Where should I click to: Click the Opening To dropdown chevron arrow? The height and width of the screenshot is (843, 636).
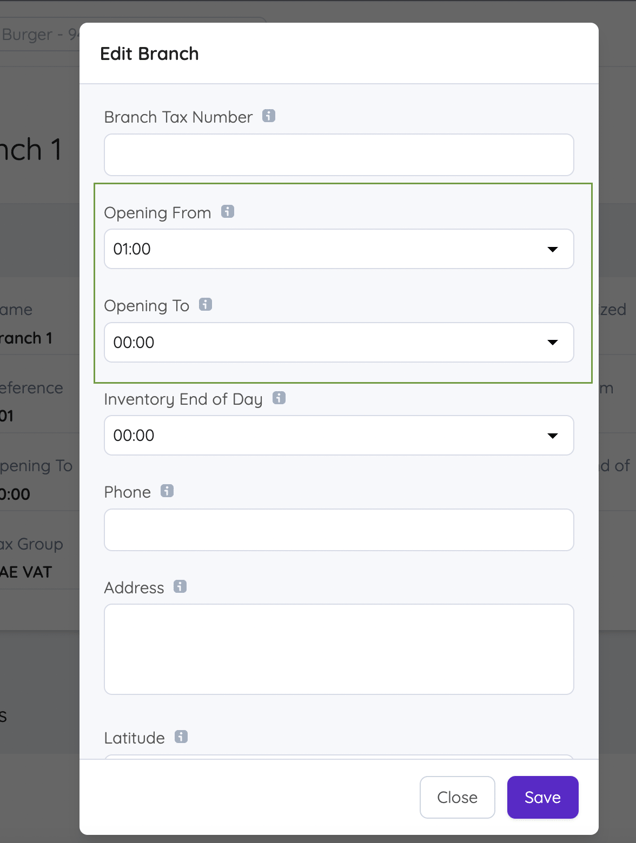pos(552,342)
